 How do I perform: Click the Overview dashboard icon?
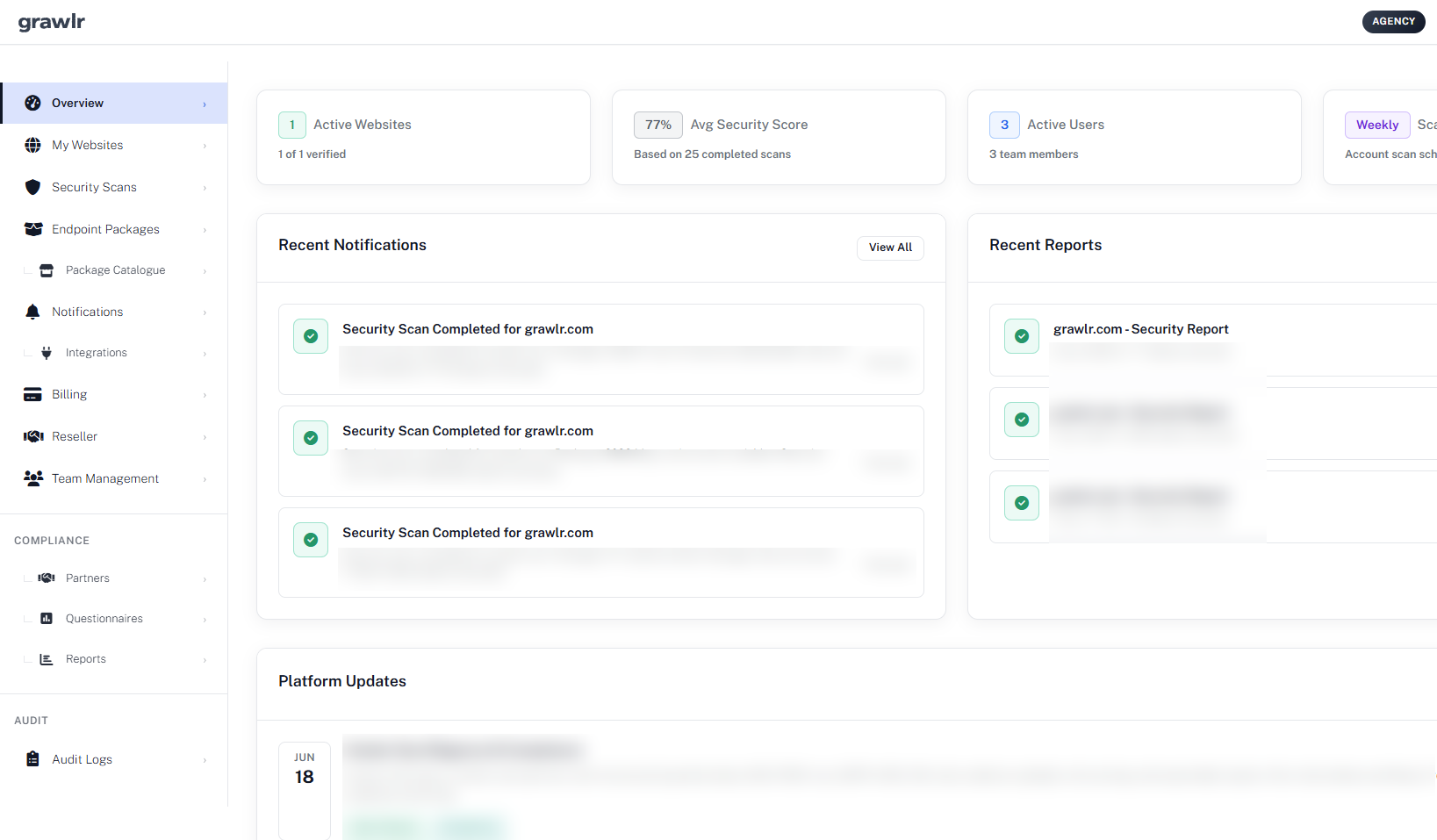coord(32,103)
